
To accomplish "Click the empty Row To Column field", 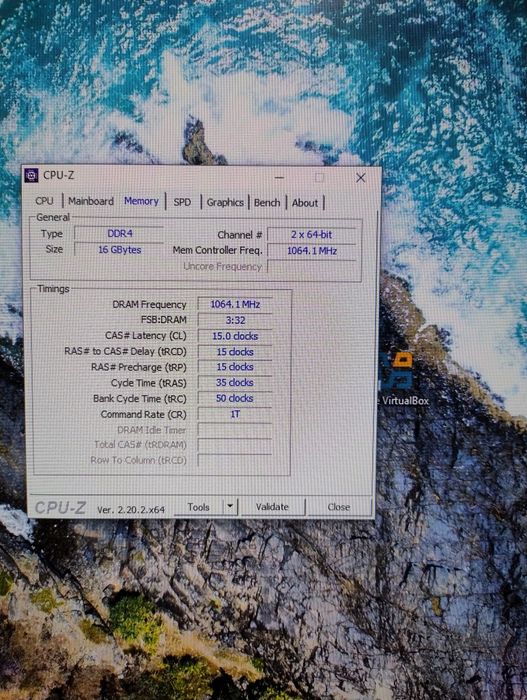I will click(x=235, y=460).
